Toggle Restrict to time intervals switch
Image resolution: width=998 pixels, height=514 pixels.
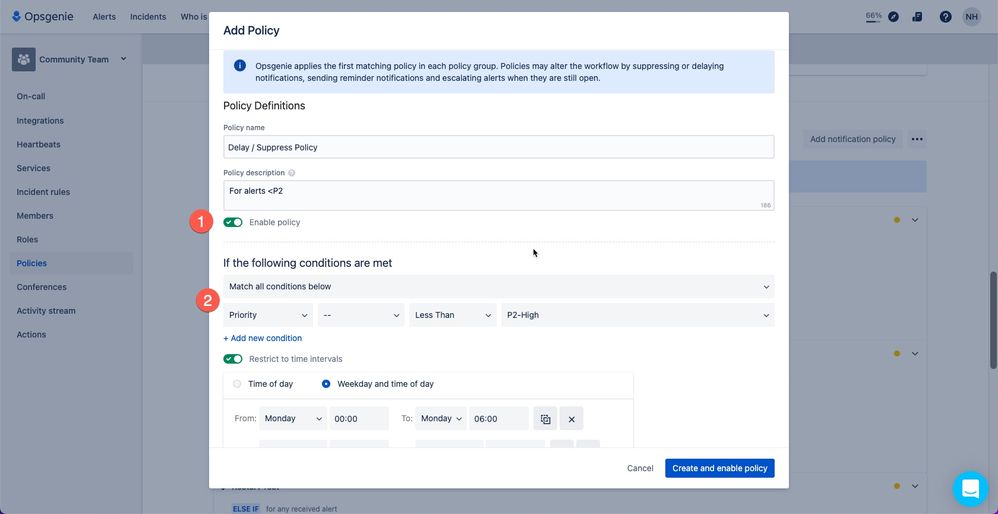(x=233, y=359)
